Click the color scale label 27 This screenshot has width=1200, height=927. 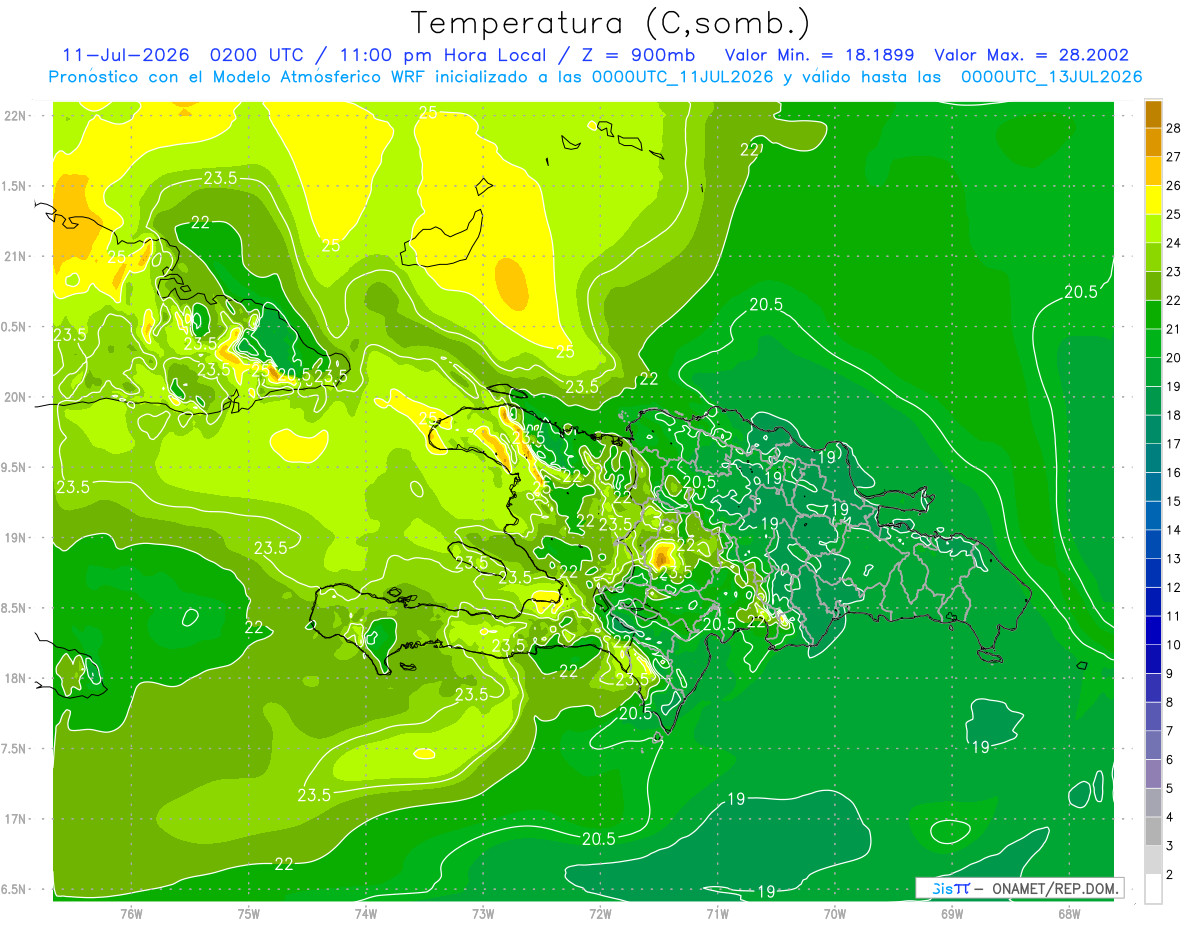[x=1174, y=157]
